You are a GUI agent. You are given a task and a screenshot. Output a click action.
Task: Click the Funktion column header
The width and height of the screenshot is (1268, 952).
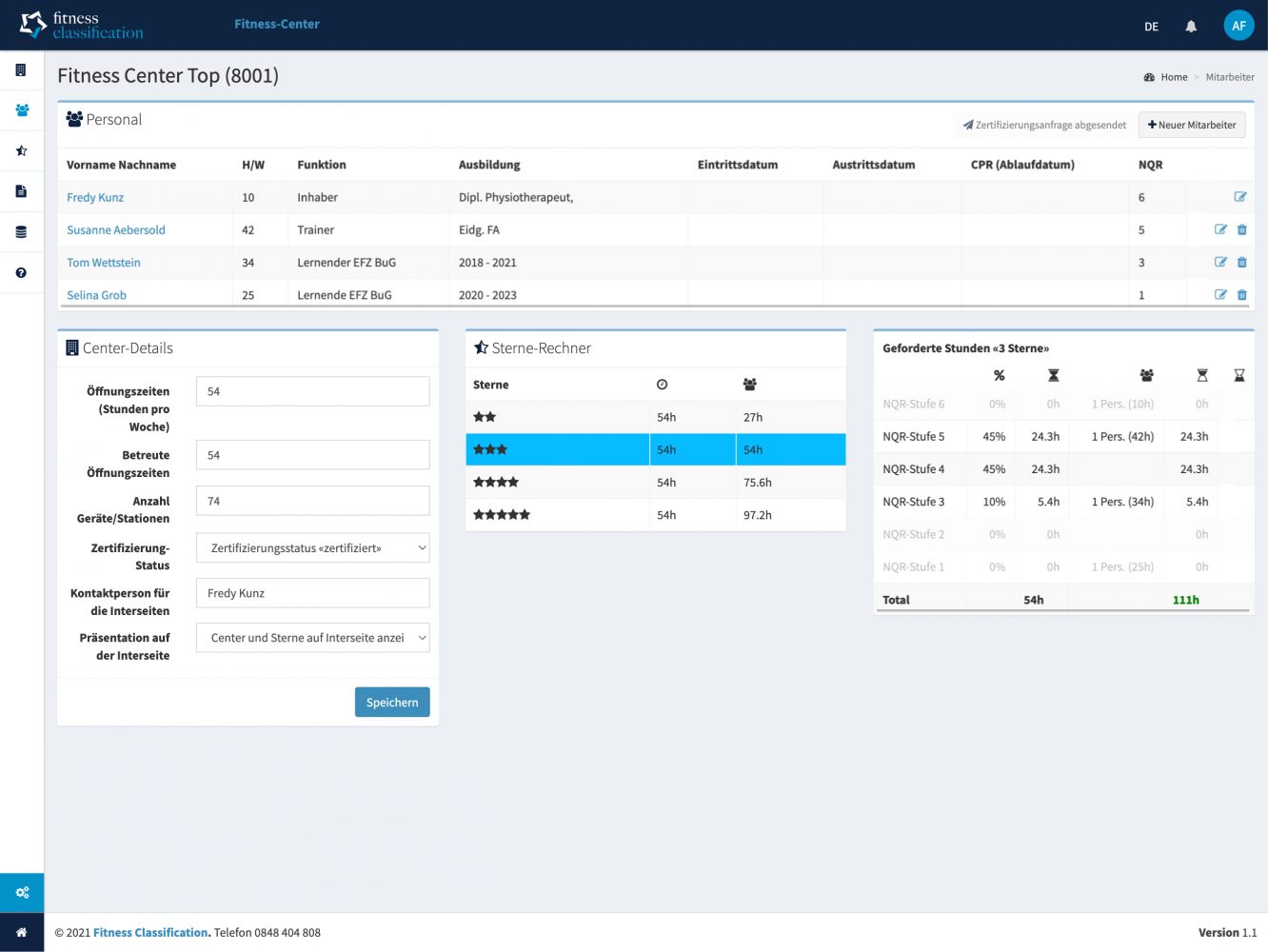pos(322,165)
